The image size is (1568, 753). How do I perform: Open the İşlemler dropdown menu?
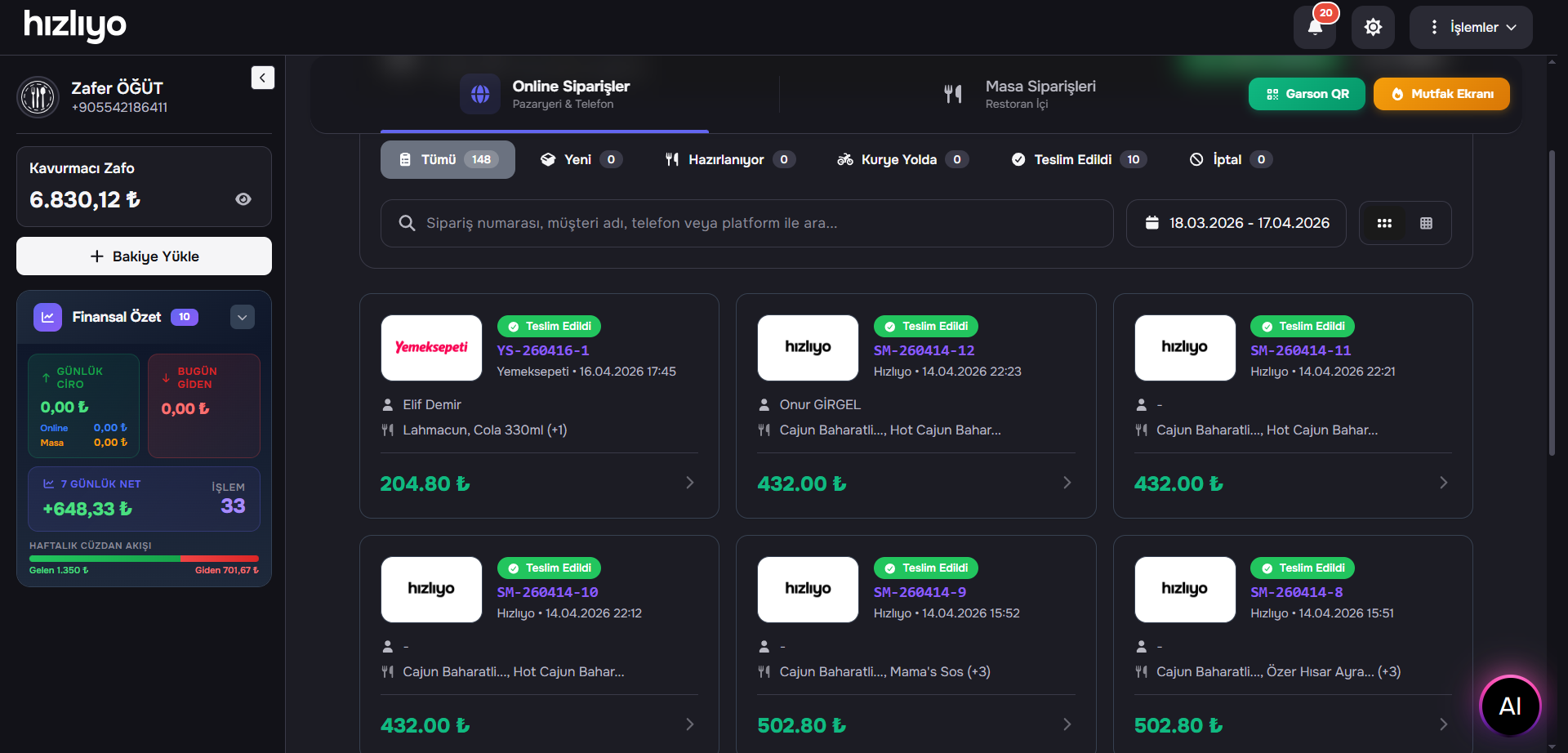tap(1471, 27)
